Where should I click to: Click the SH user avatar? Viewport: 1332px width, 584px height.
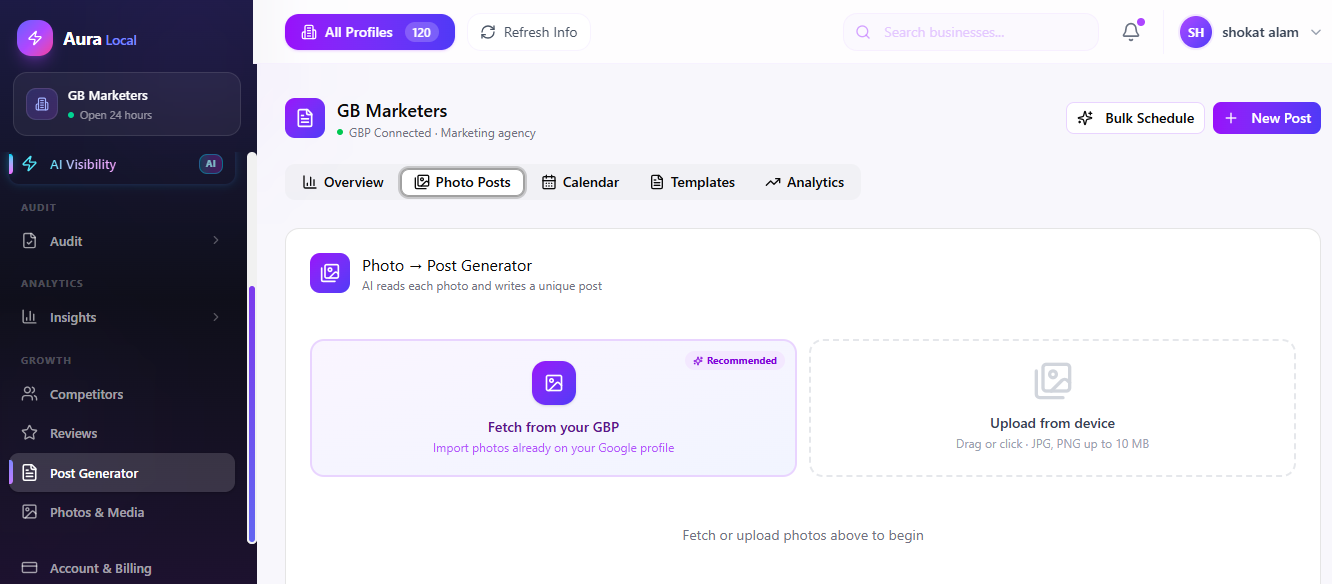1196,32
